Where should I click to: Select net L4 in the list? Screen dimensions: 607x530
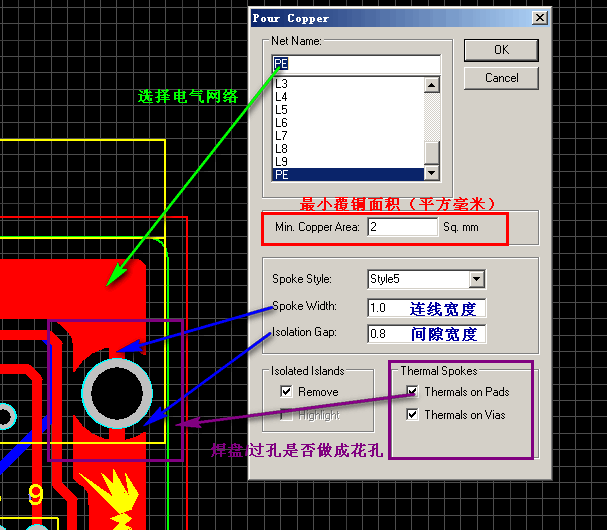[x=348, y=97]
